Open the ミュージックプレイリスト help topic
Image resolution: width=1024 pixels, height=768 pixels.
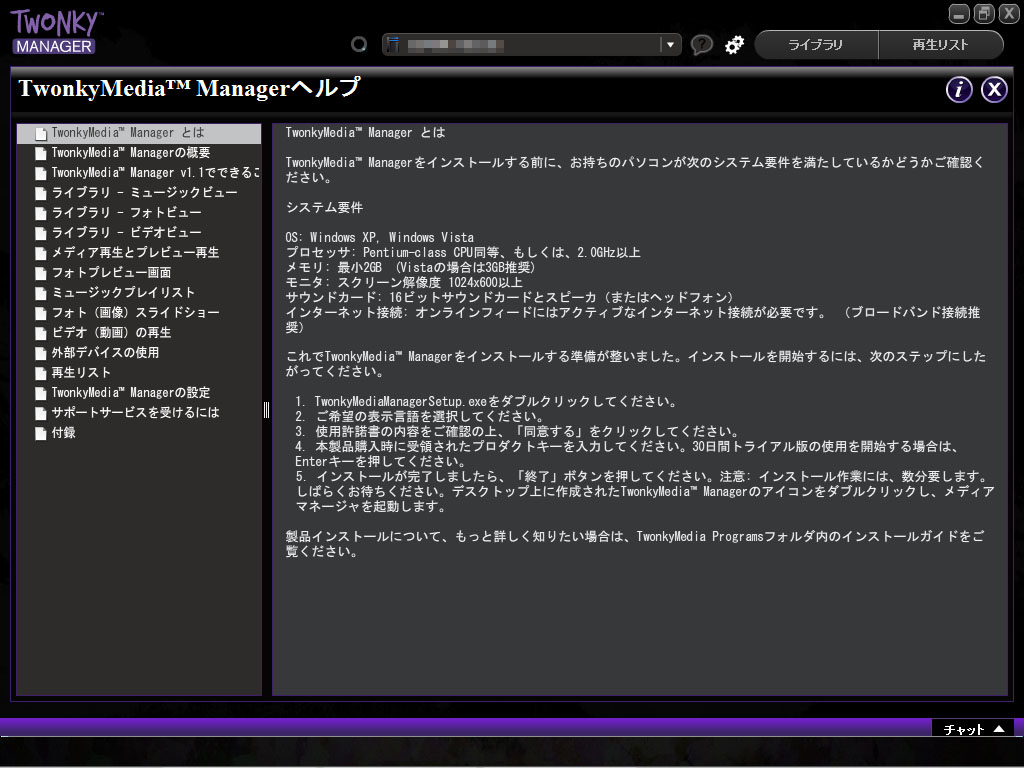point(125,292)
